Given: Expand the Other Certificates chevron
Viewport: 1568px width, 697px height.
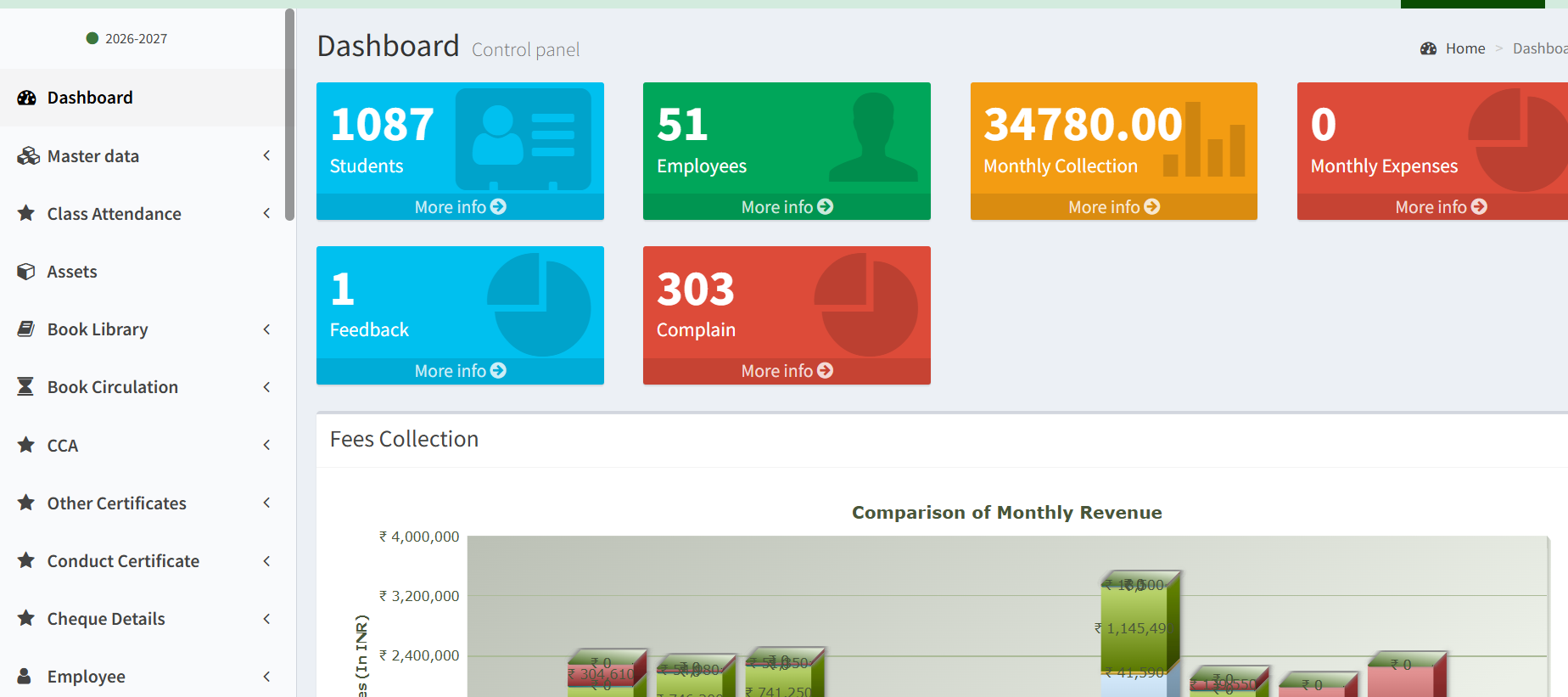Looking at the screenshot, I should click(266, 503).
